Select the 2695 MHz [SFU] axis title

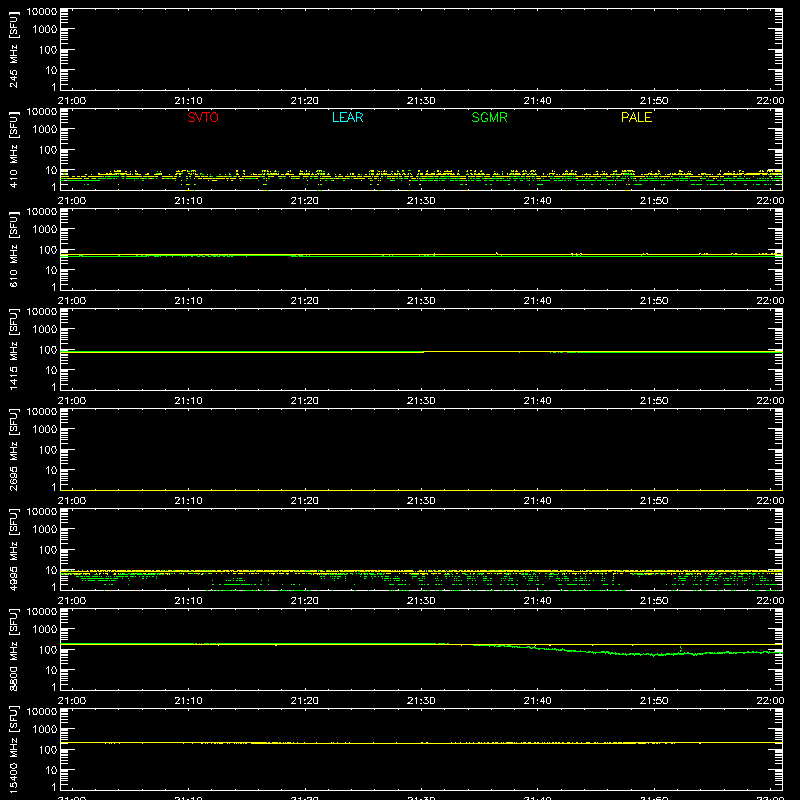click(x=13, y=449)
